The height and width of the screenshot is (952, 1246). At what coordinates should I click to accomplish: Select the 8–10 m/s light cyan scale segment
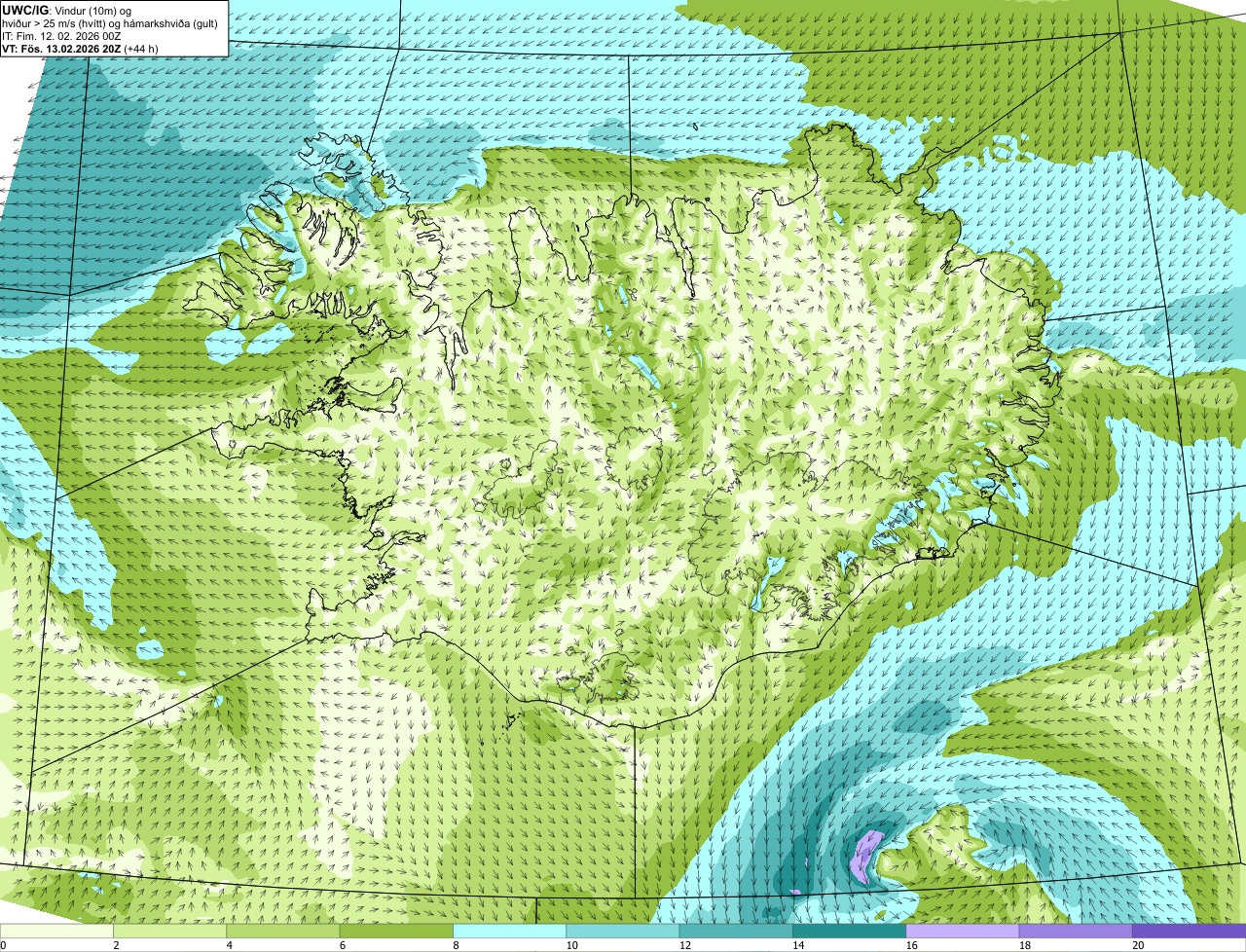click(510, 931)
